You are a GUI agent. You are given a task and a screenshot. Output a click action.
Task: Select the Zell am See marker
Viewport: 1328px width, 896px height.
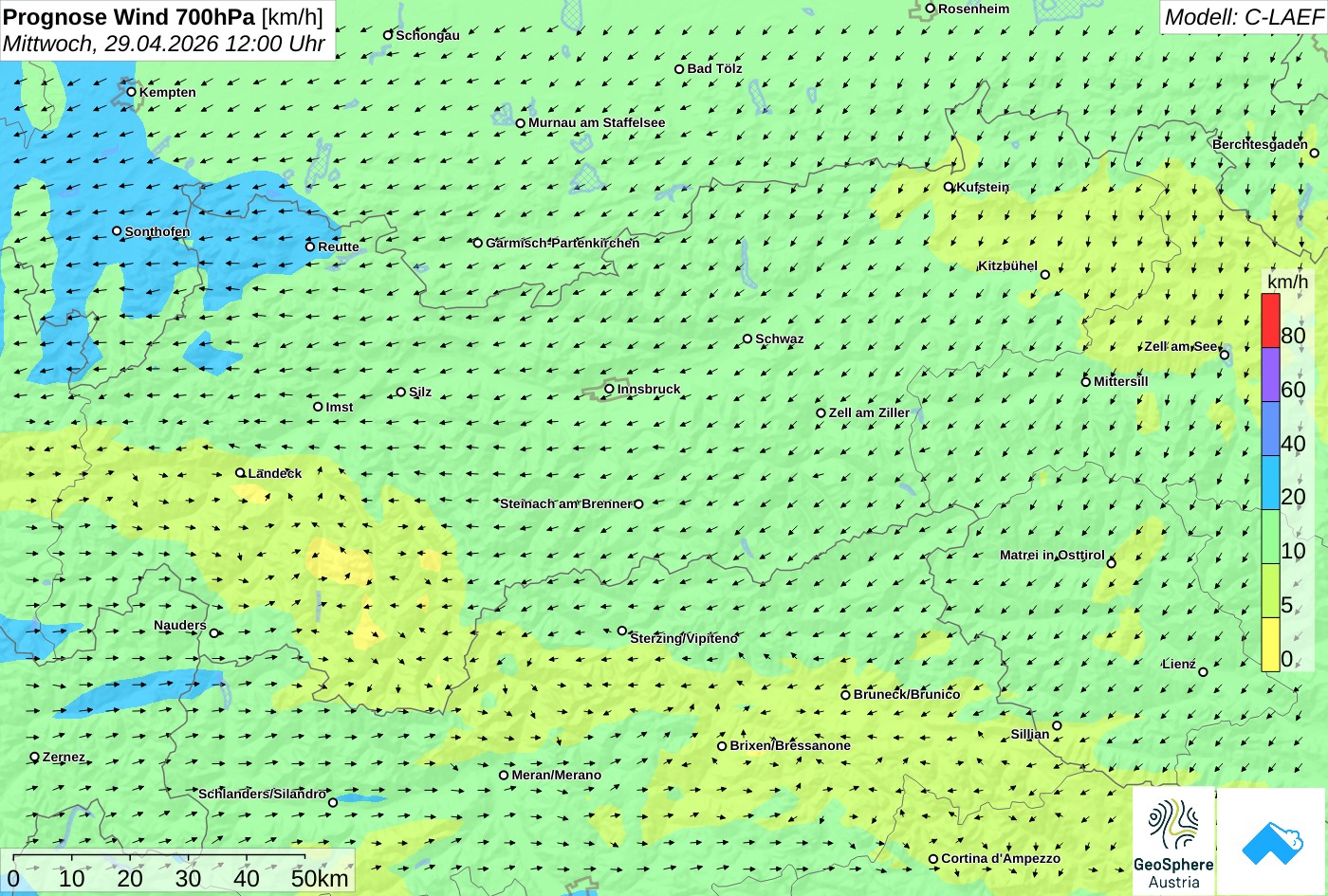point(1225,355)
